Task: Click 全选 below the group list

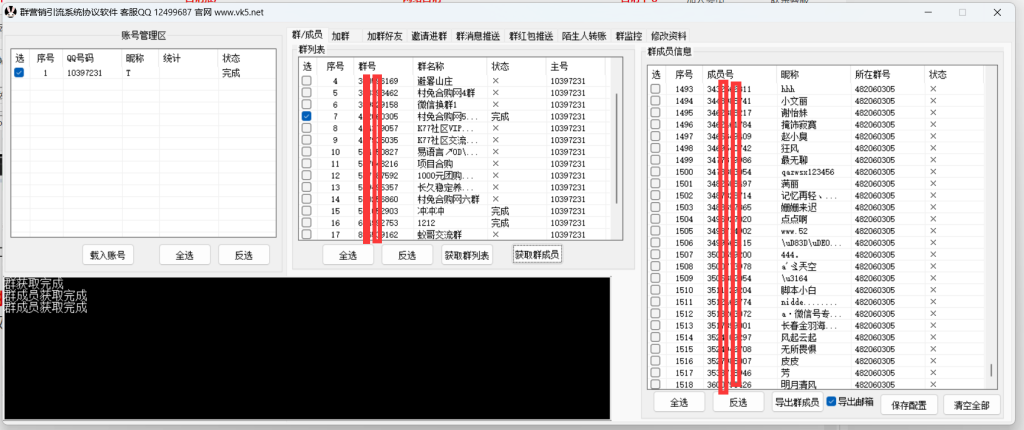Action: click(x=348, y=256)
